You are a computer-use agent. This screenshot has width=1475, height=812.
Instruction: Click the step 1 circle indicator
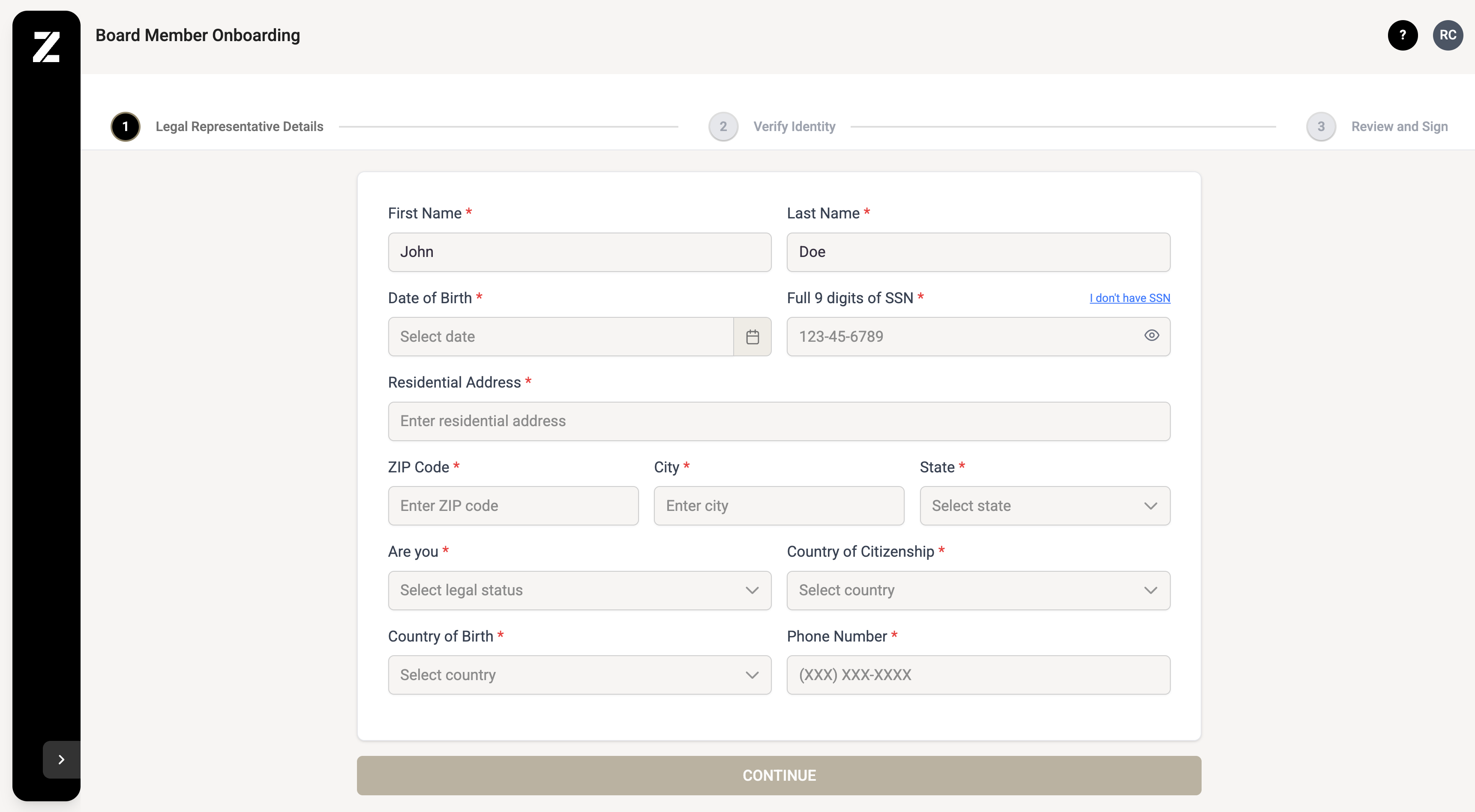(126, 126)
